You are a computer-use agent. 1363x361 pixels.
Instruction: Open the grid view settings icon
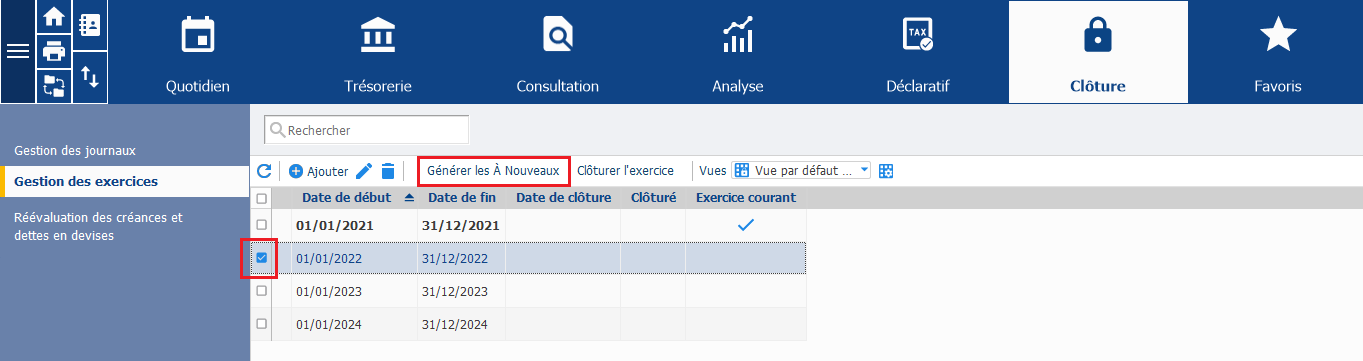pos(886,171)
